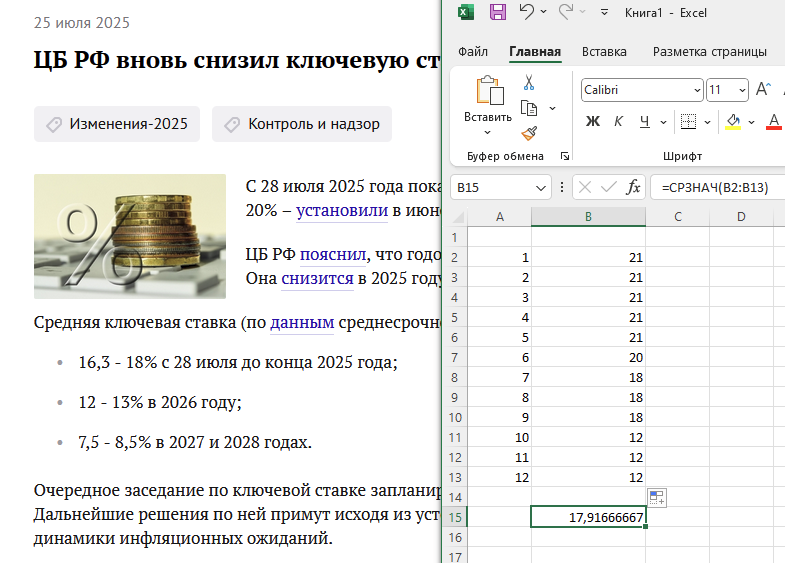Select column C header
Screen dimensions: 785x563
tap(677, 217)
